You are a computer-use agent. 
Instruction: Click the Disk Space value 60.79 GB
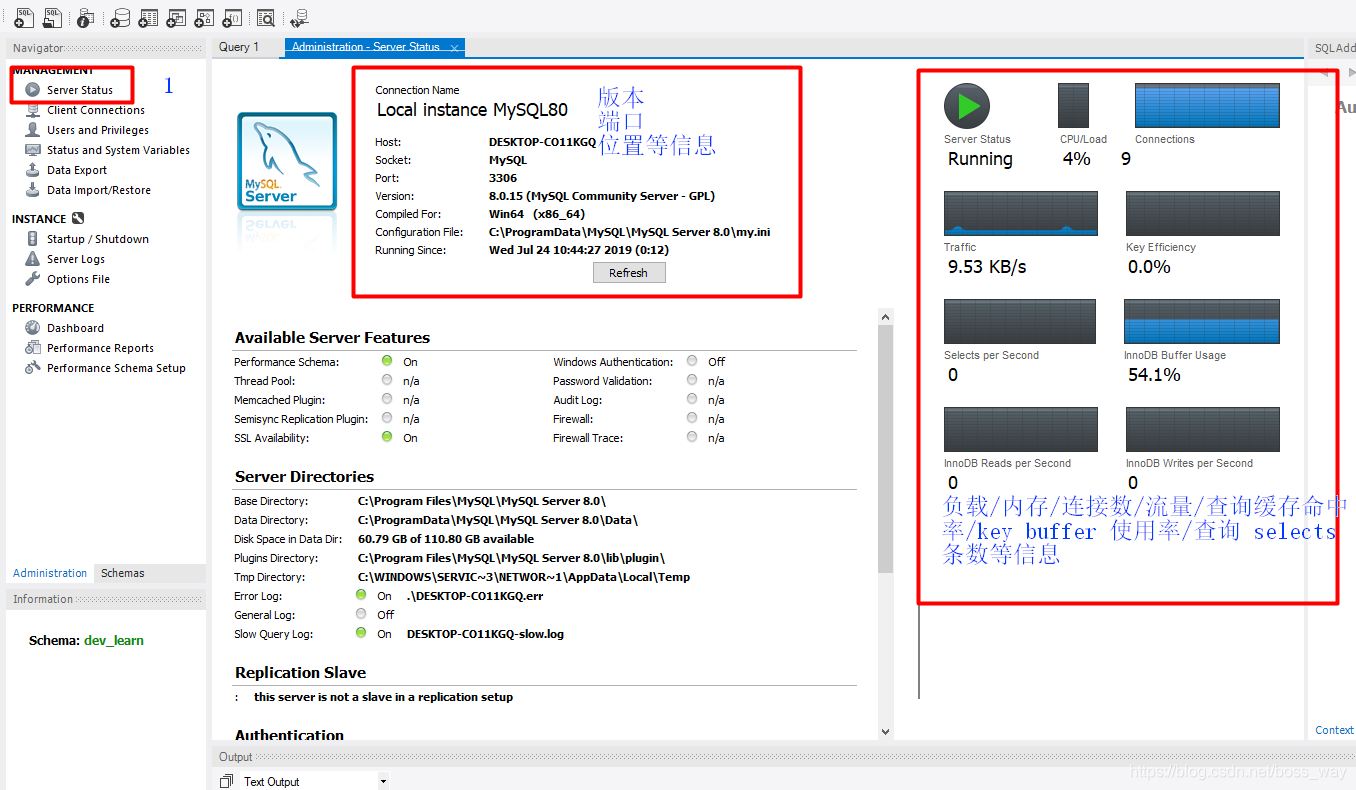[446, 539]
